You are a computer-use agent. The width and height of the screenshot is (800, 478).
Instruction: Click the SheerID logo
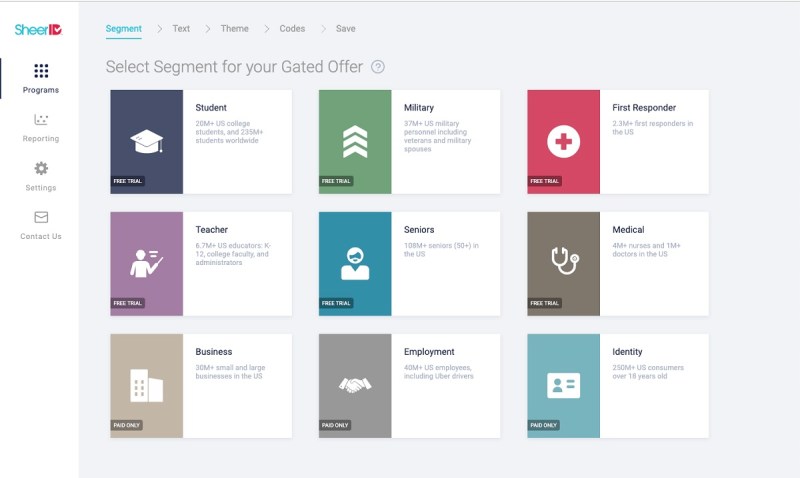coord(38,30)
